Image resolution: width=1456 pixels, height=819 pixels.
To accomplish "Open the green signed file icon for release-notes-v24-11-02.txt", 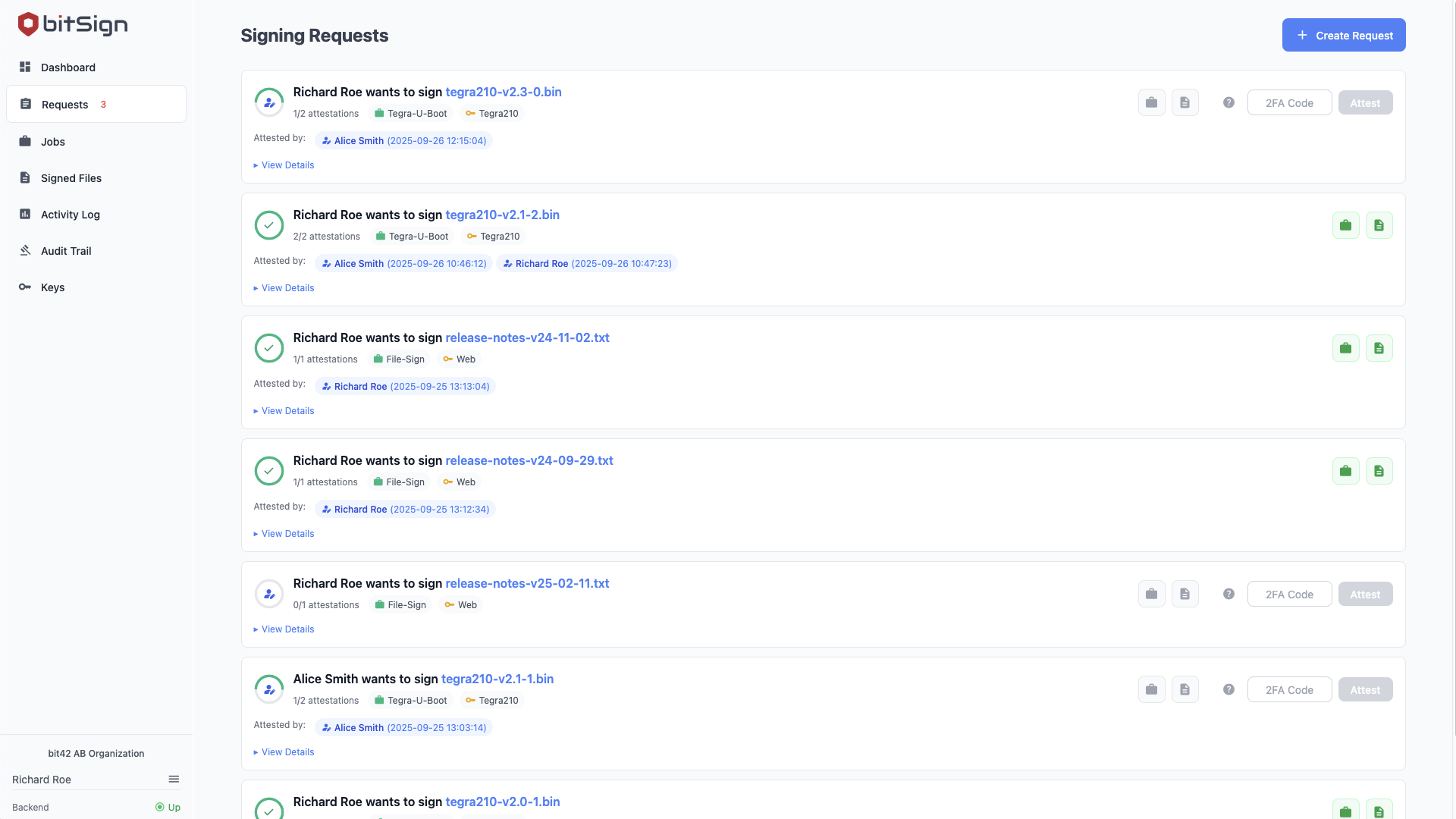I will click(x=1379, y=347).
